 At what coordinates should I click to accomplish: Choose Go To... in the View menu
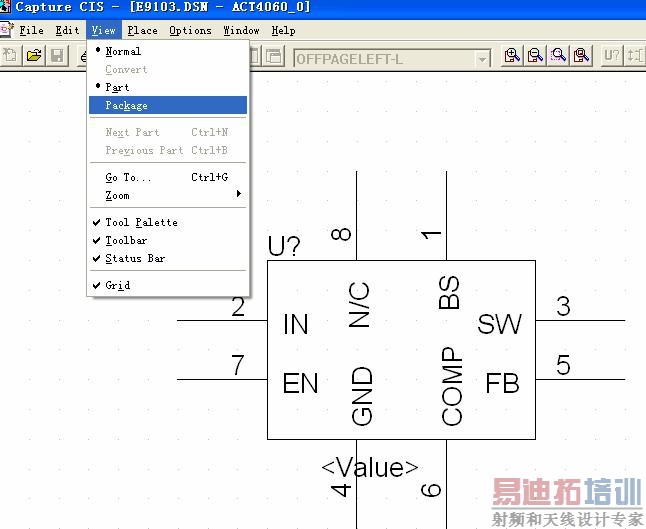click(x=168, y=178)
